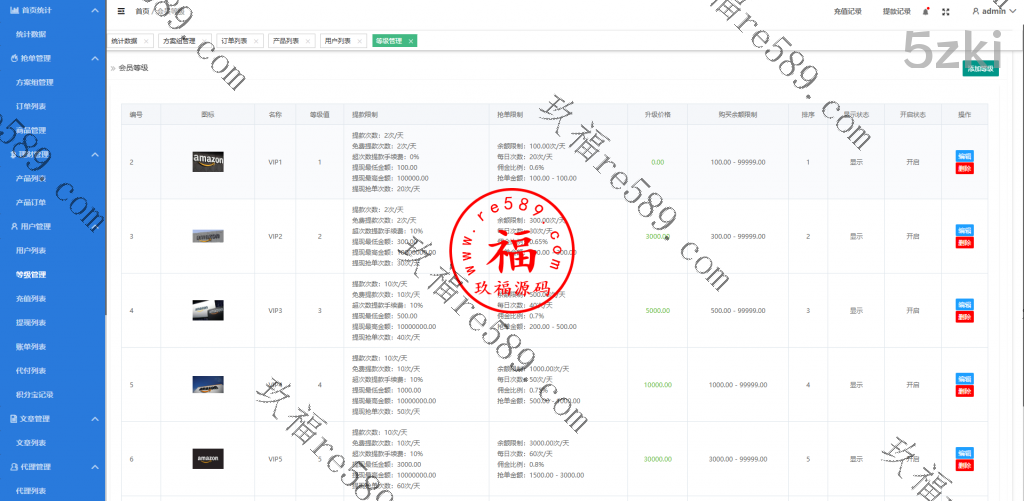This screenshot has width=1024, height=501.
Task: Click the VIP1 Amazon logo thumbnail
Action: 207,161
